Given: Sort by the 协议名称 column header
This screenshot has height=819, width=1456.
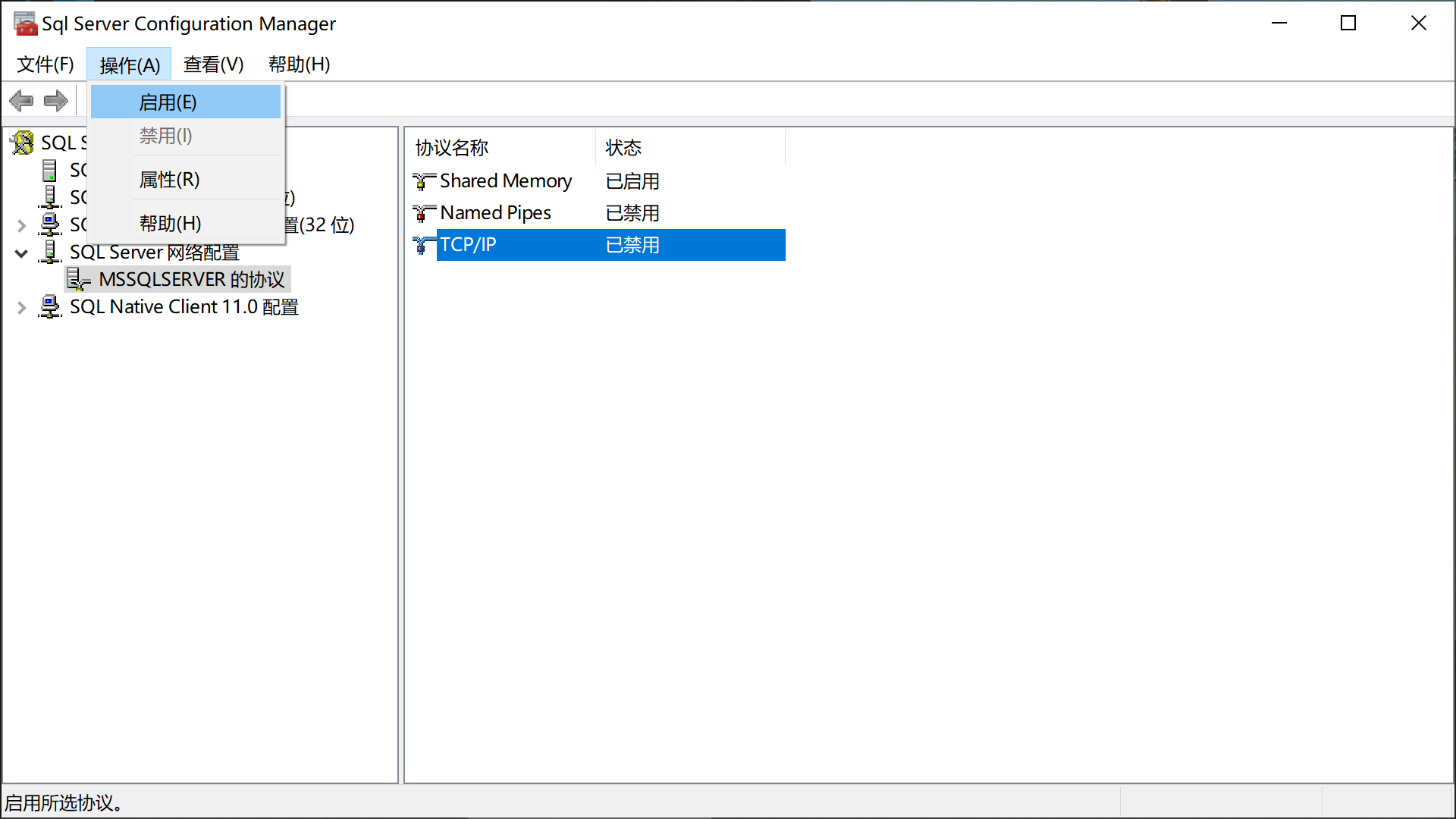Looking at the screenshot, I should (453, 147).
